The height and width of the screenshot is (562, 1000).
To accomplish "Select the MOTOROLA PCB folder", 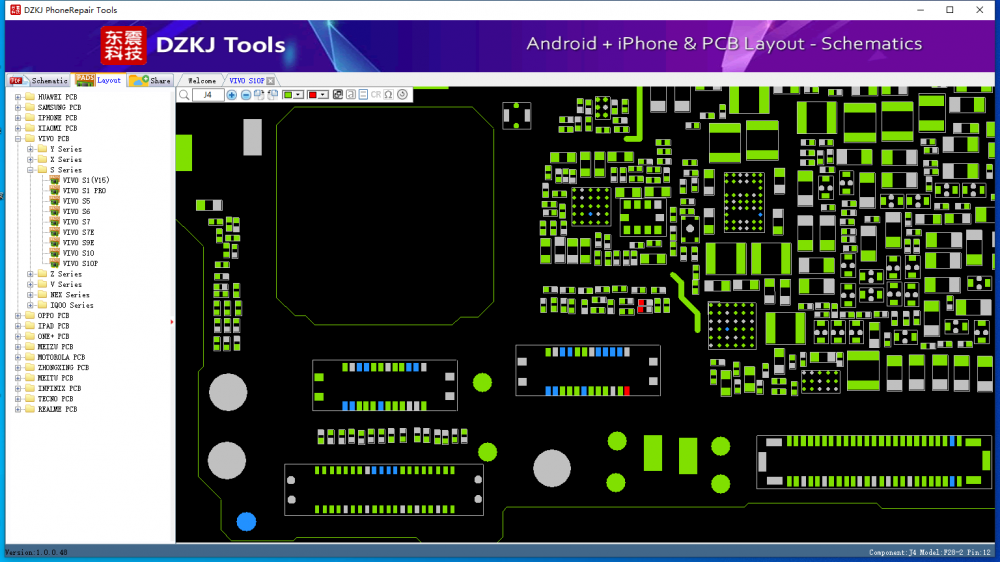I will pyautogui.click(x=61, y=357).
